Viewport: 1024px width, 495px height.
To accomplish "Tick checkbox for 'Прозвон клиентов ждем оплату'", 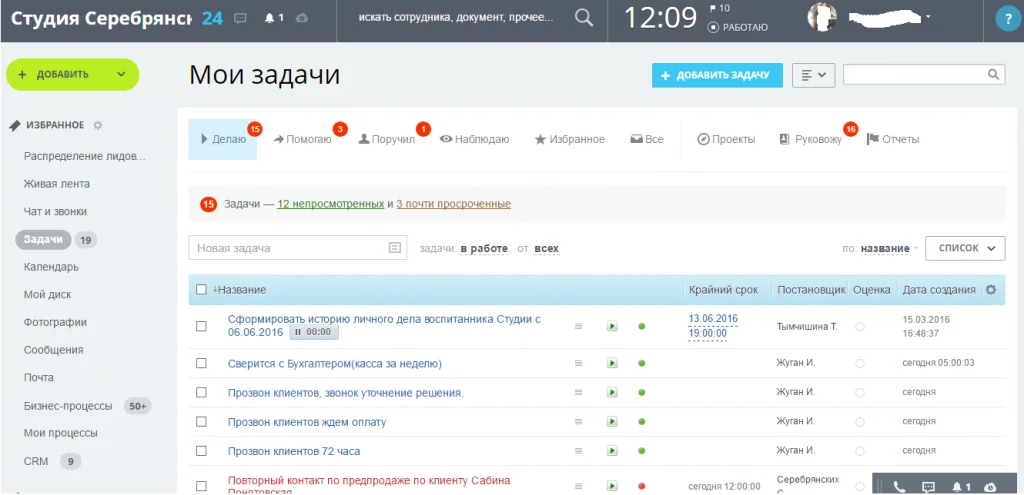I will click(201, 422).
